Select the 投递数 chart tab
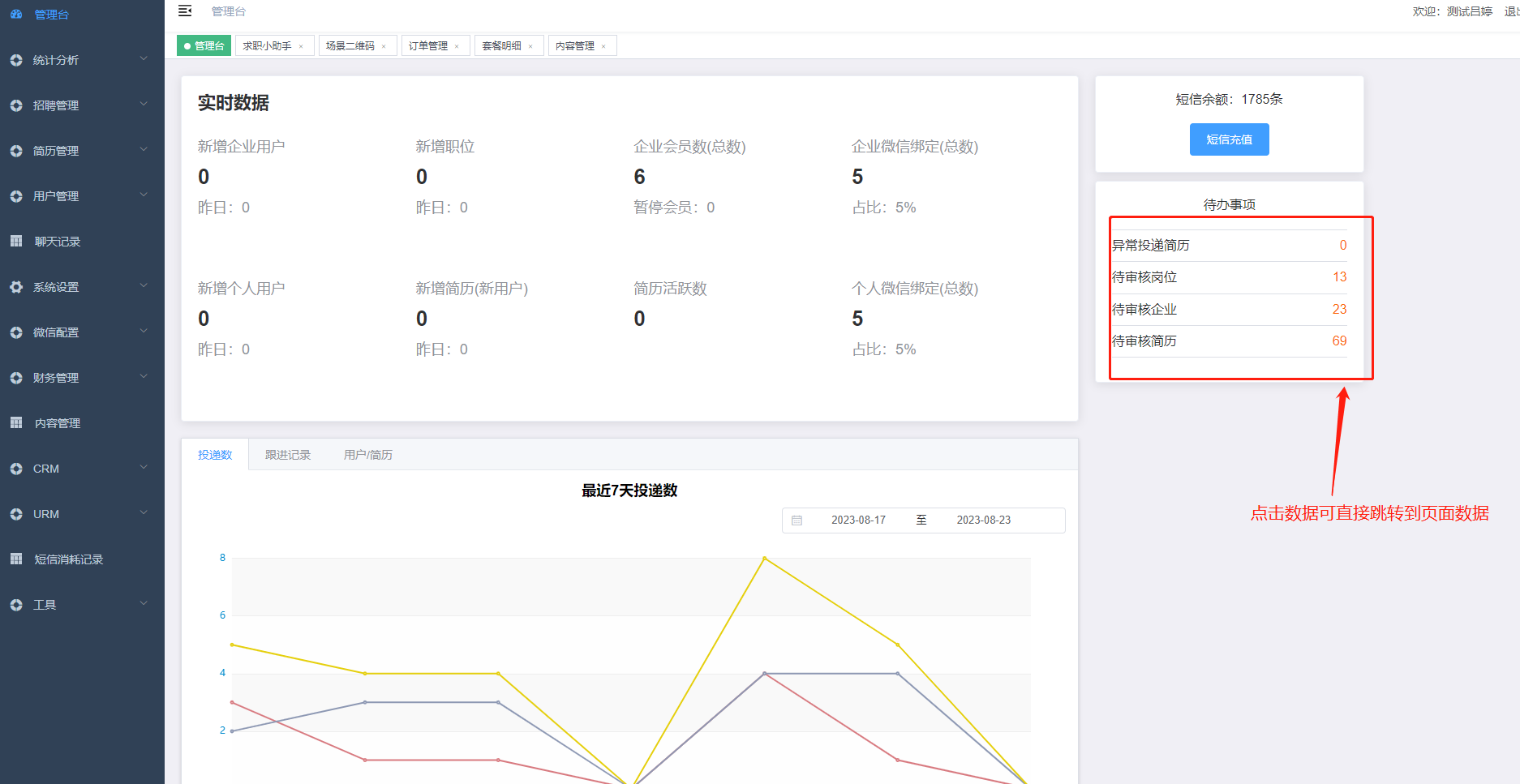1520x784 pixels. 215,455
